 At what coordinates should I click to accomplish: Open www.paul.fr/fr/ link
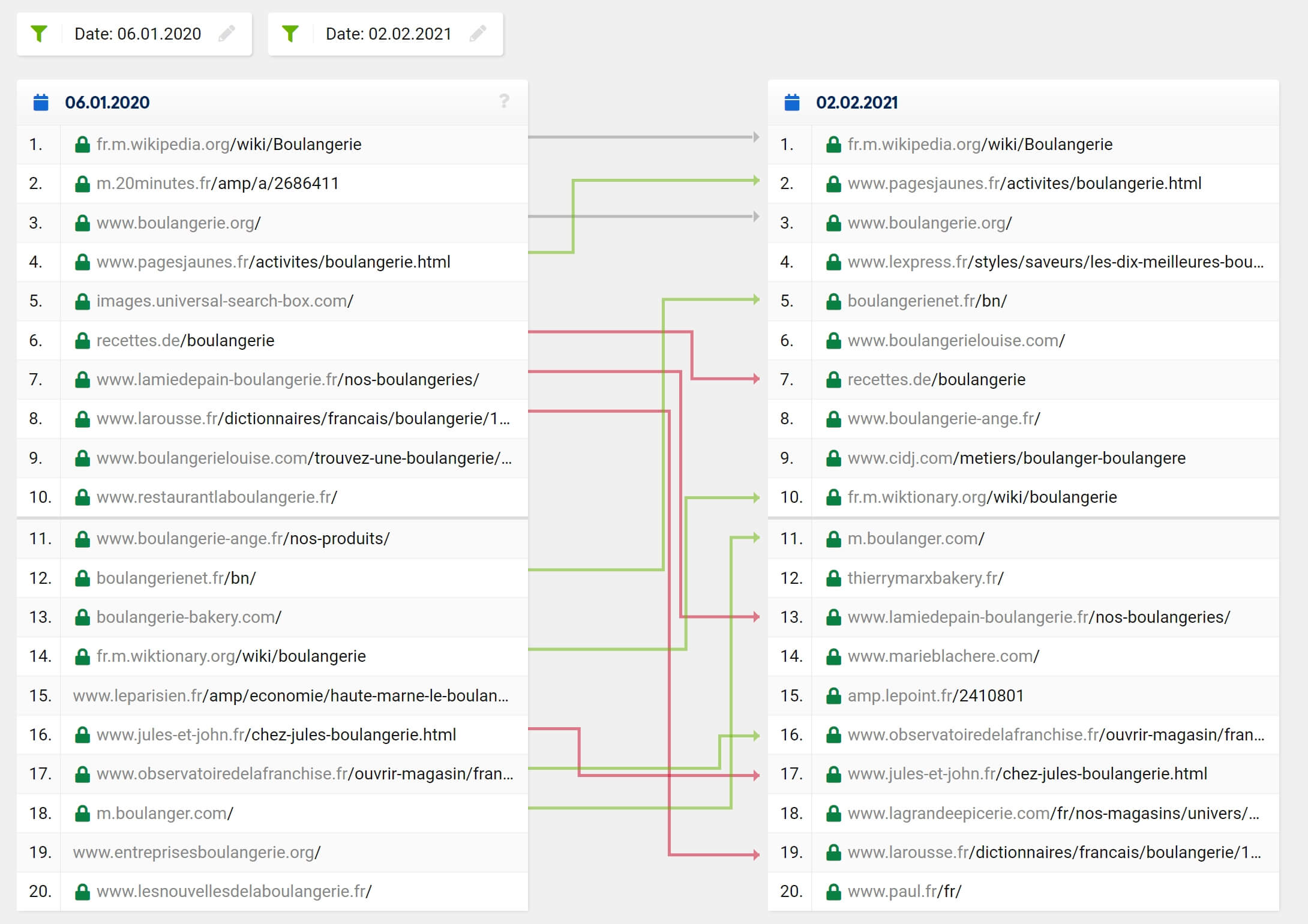[x=904, y=892]
